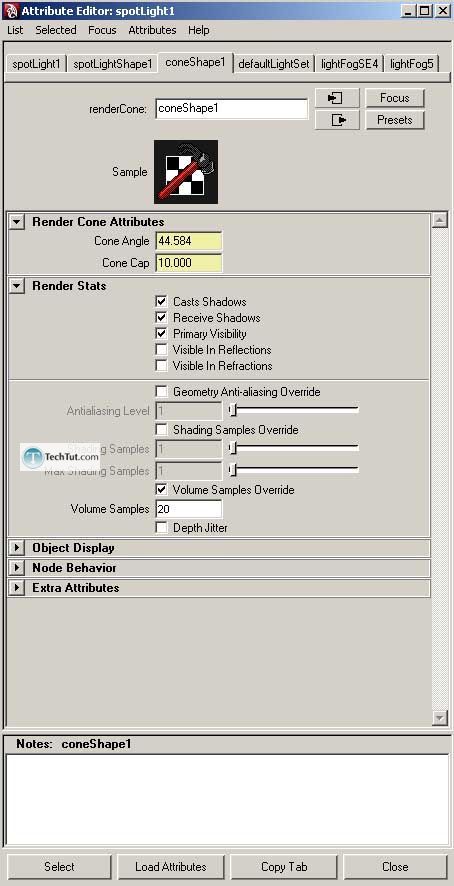Expand the Extra Attributes section
The image size is (454, 886).
pos(17,588)
